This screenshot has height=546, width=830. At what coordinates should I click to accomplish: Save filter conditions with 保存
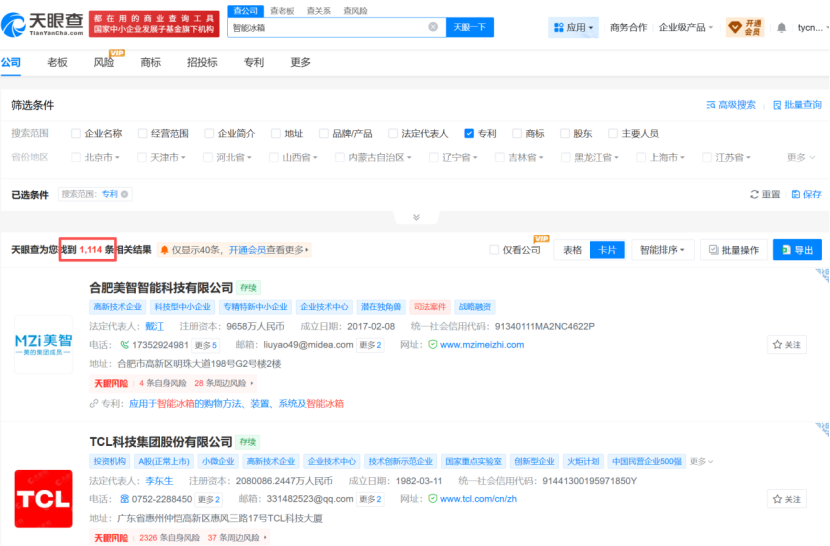coord(806,194)
